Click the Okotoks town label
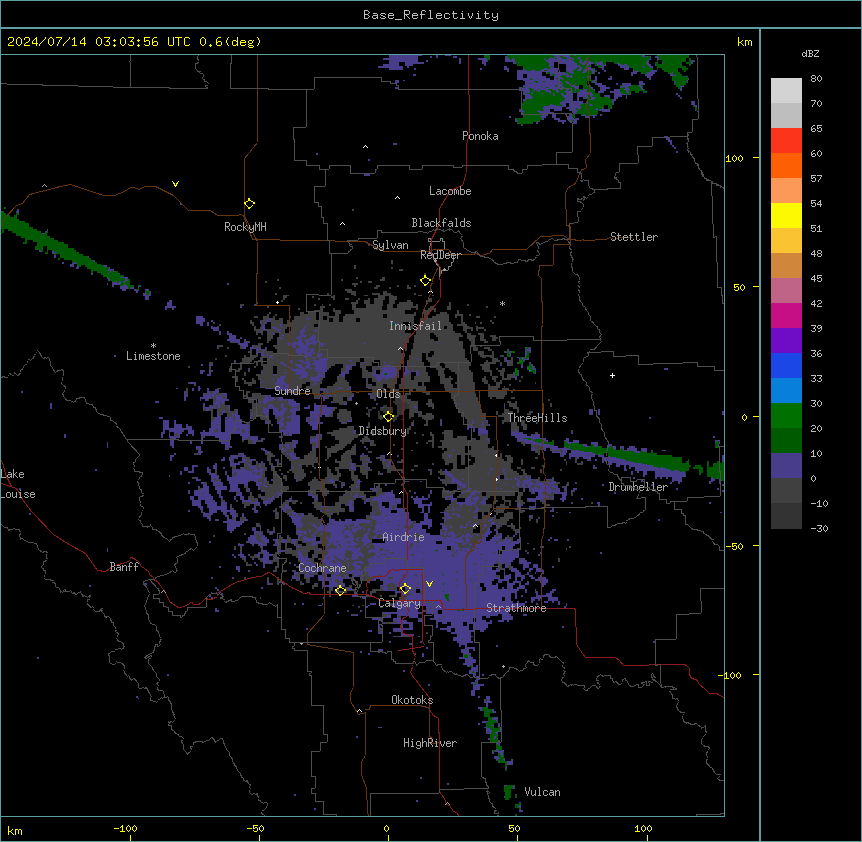The image size is (862, 842). [412, 700]
